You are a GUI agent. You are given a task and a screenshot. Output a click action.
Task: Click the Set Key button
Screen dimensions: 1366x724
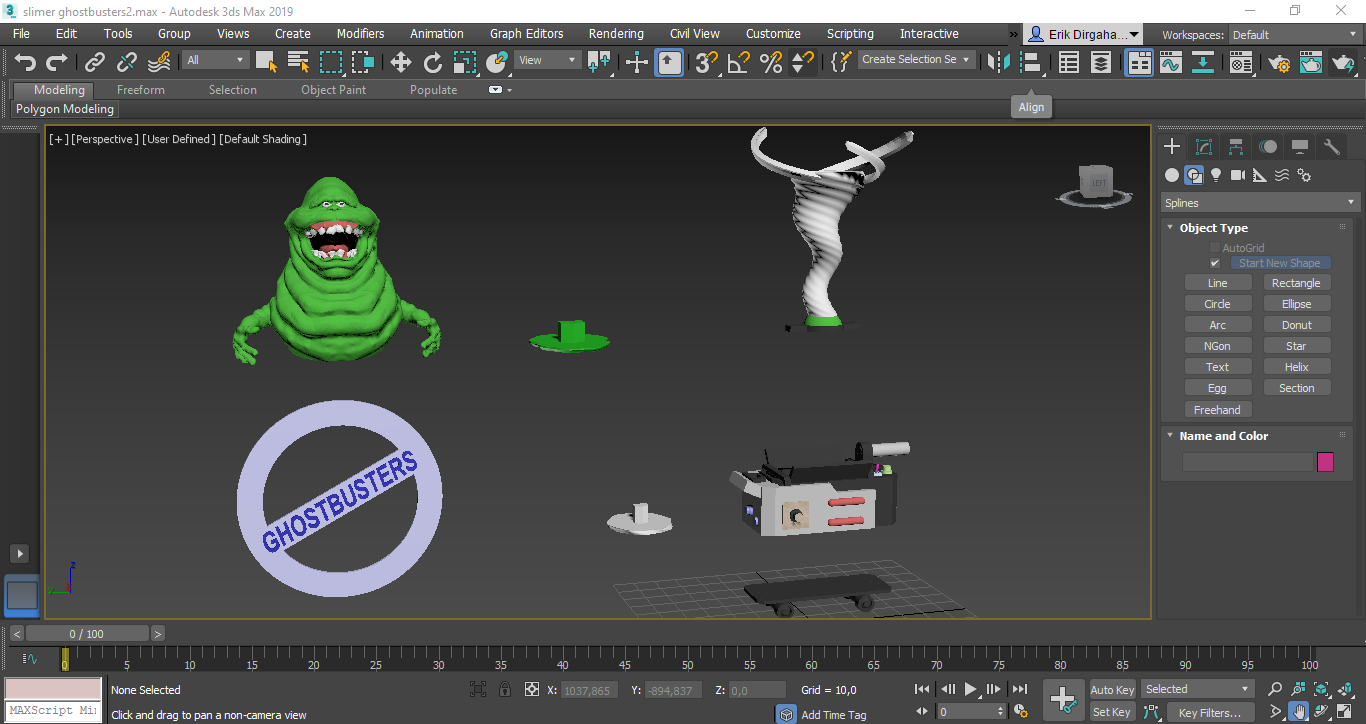[1112, 712]
